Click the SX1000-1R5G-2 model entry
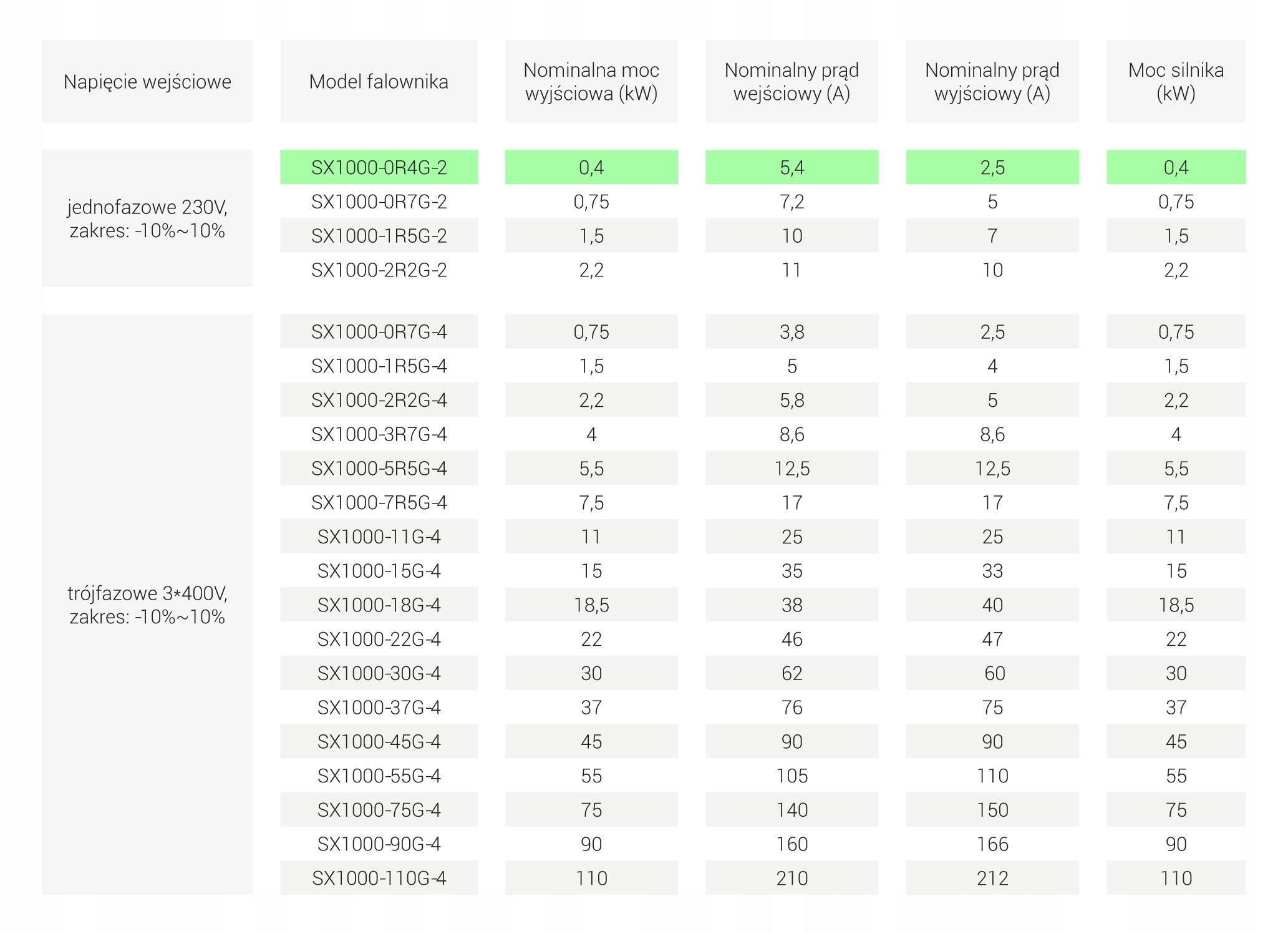1288x934 pixels. [x=379, y=236]
